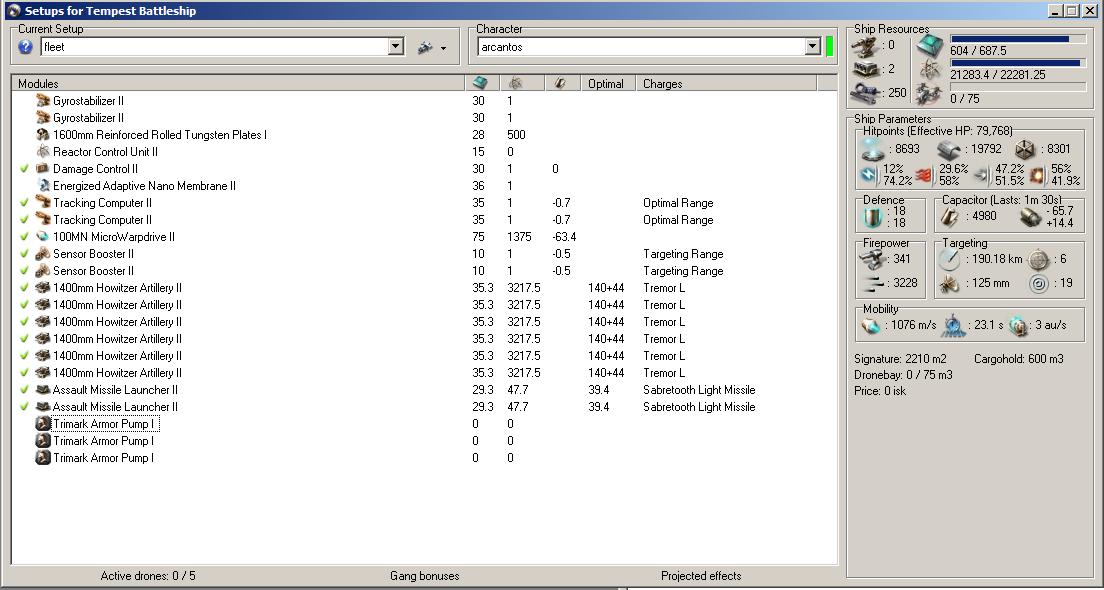
Task: Click the CPU column header icon
Action: (480, 83)
